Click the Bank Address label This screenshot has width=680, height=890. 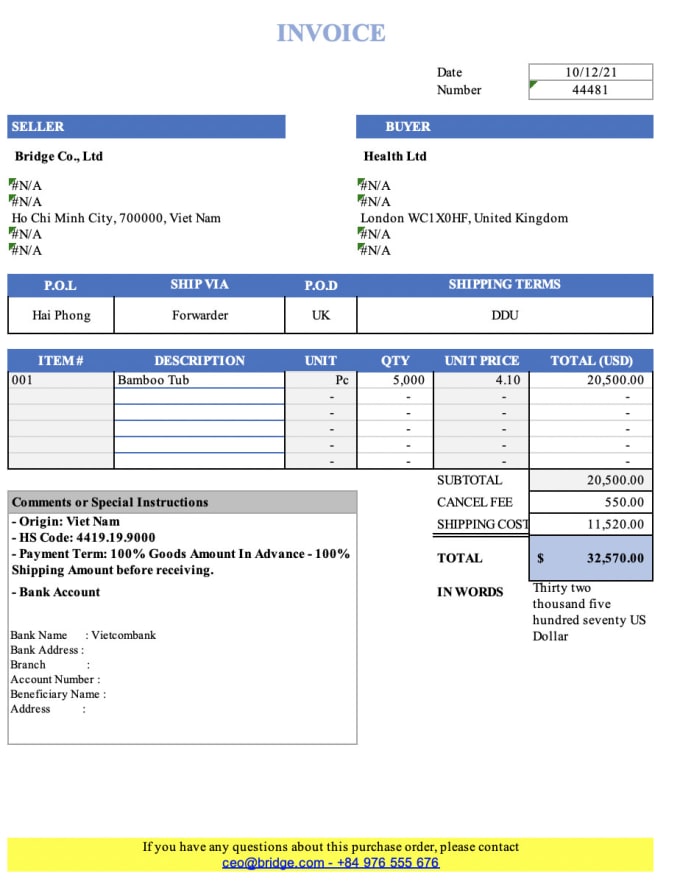pyautogui.click(x=47, y=650)
